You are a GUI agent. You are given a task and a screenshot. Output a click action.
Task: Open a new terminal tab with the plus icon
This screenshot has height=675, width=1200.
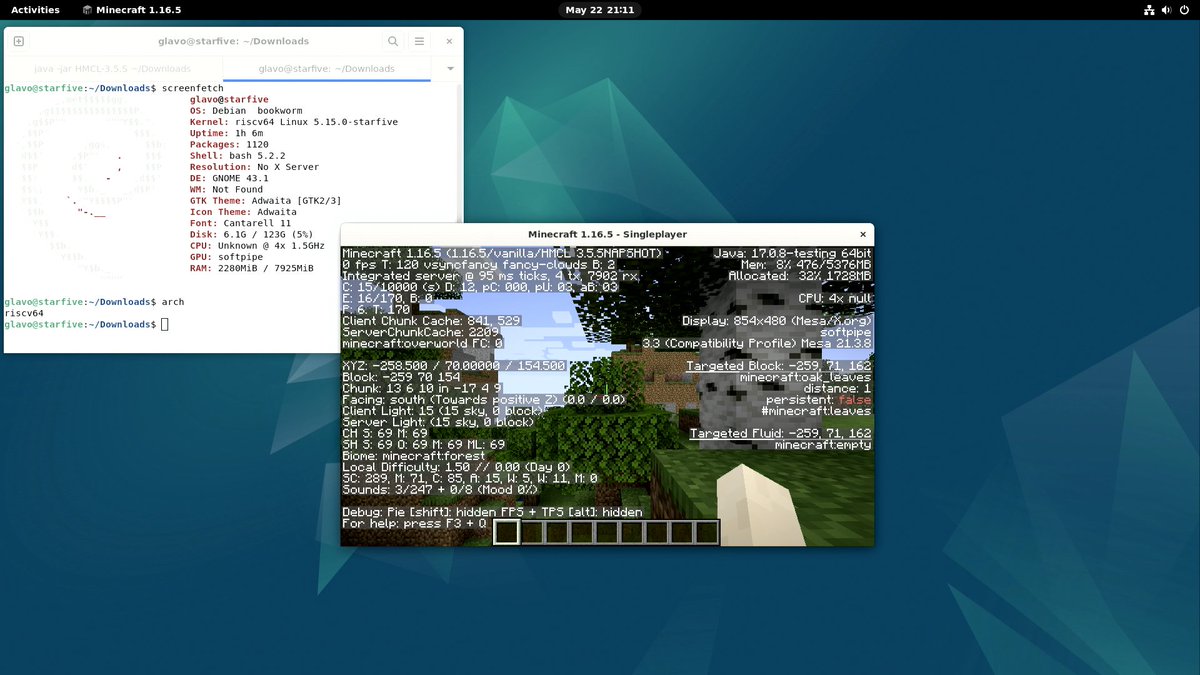18,41
